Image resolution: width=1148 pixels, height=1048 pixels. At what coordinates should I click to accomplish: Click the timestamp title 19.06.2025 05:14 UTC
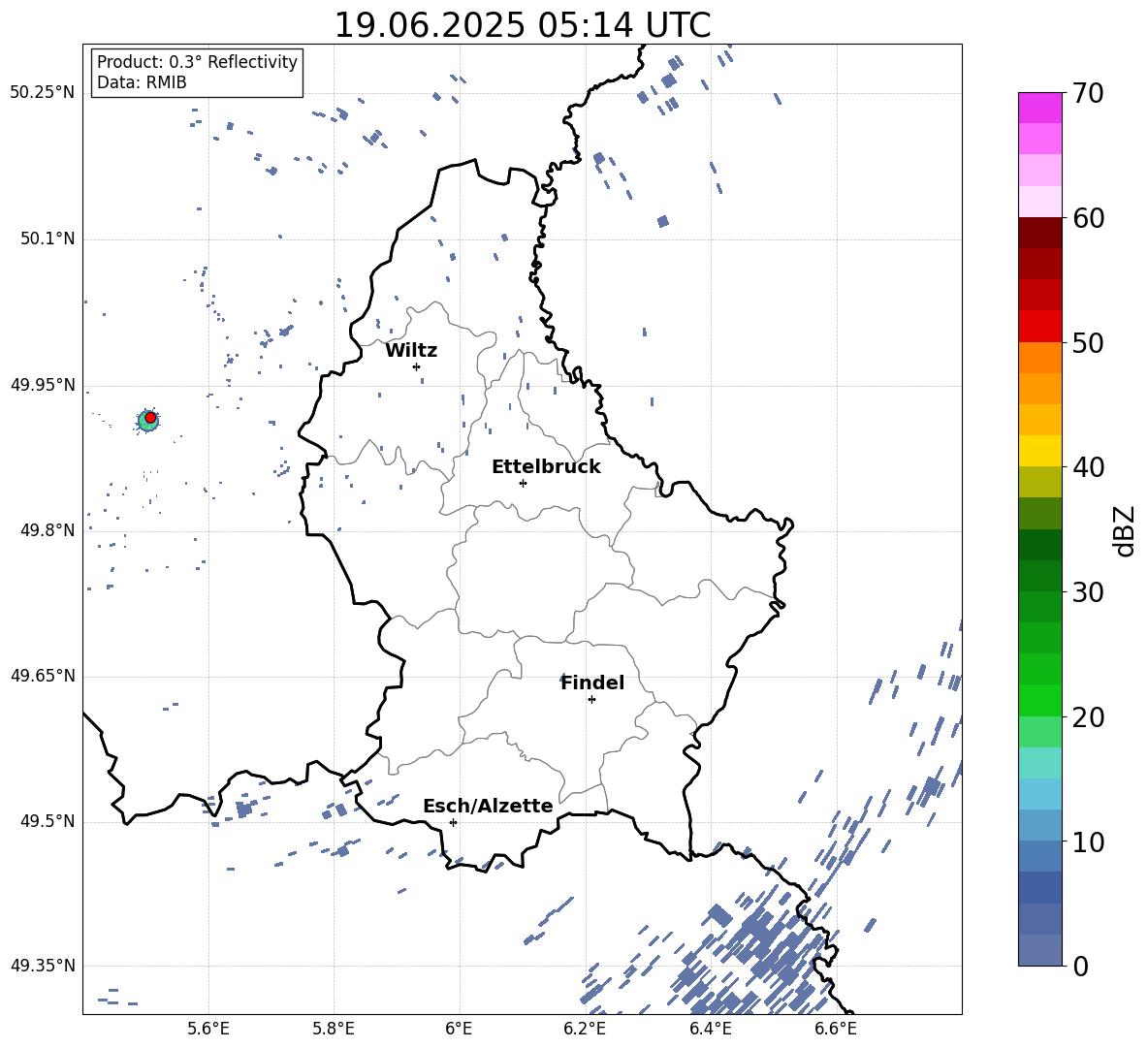(x=523, y=25)
